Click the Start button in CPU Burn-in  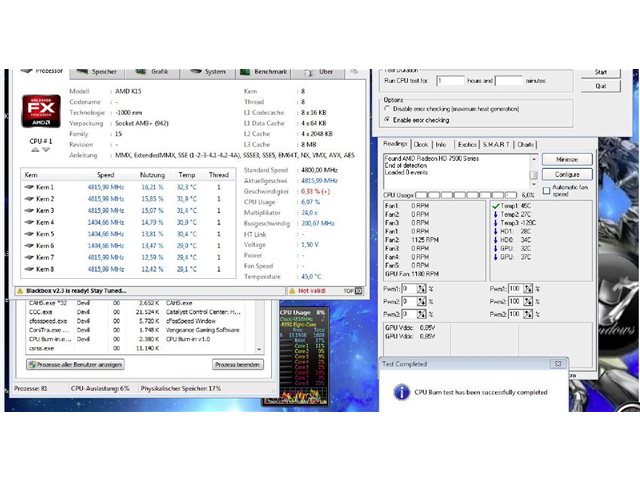point(601,73)
